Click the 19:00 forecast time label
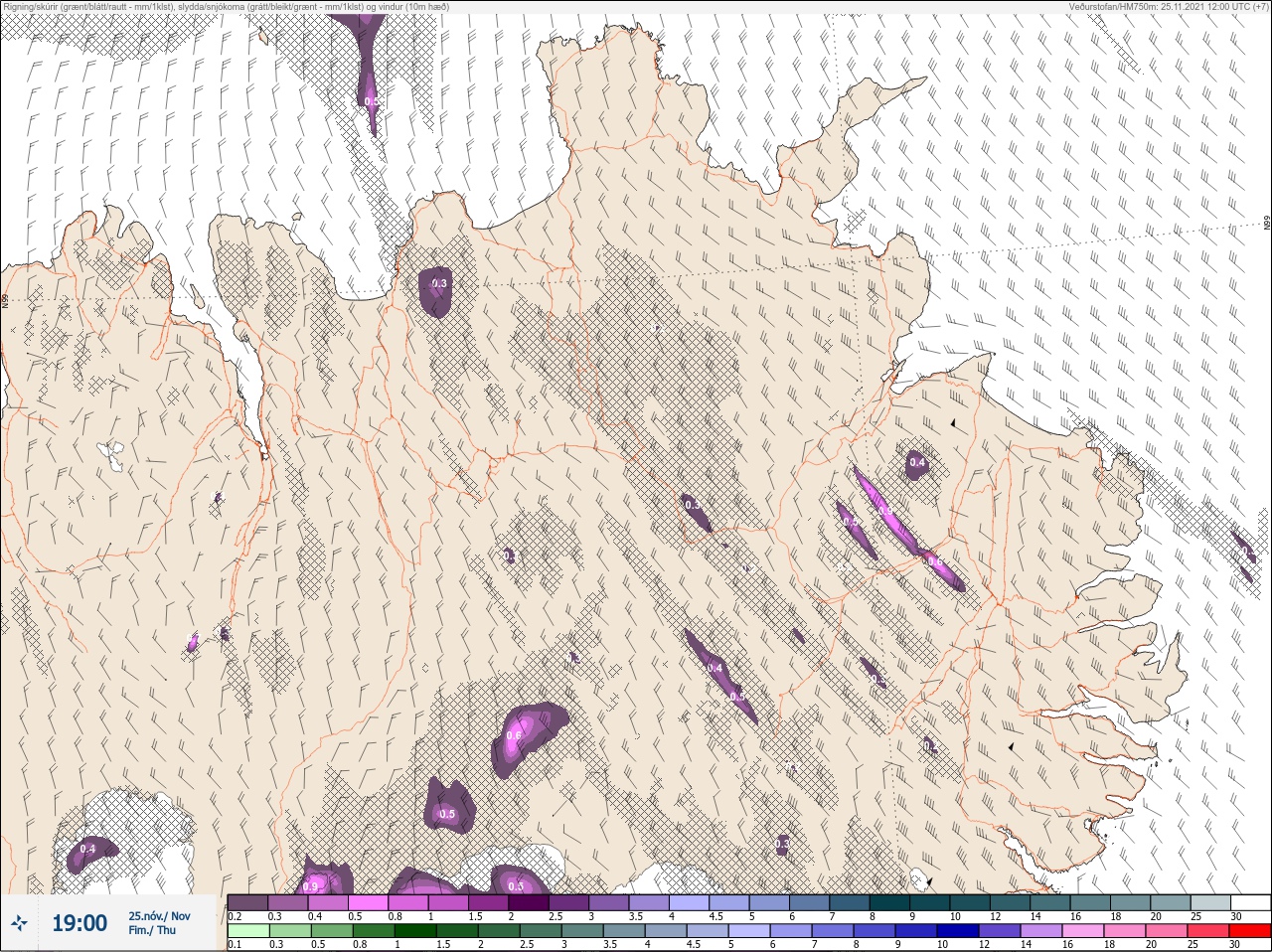Viewport: 1272px width, 952px height. [x=79, y=923]
